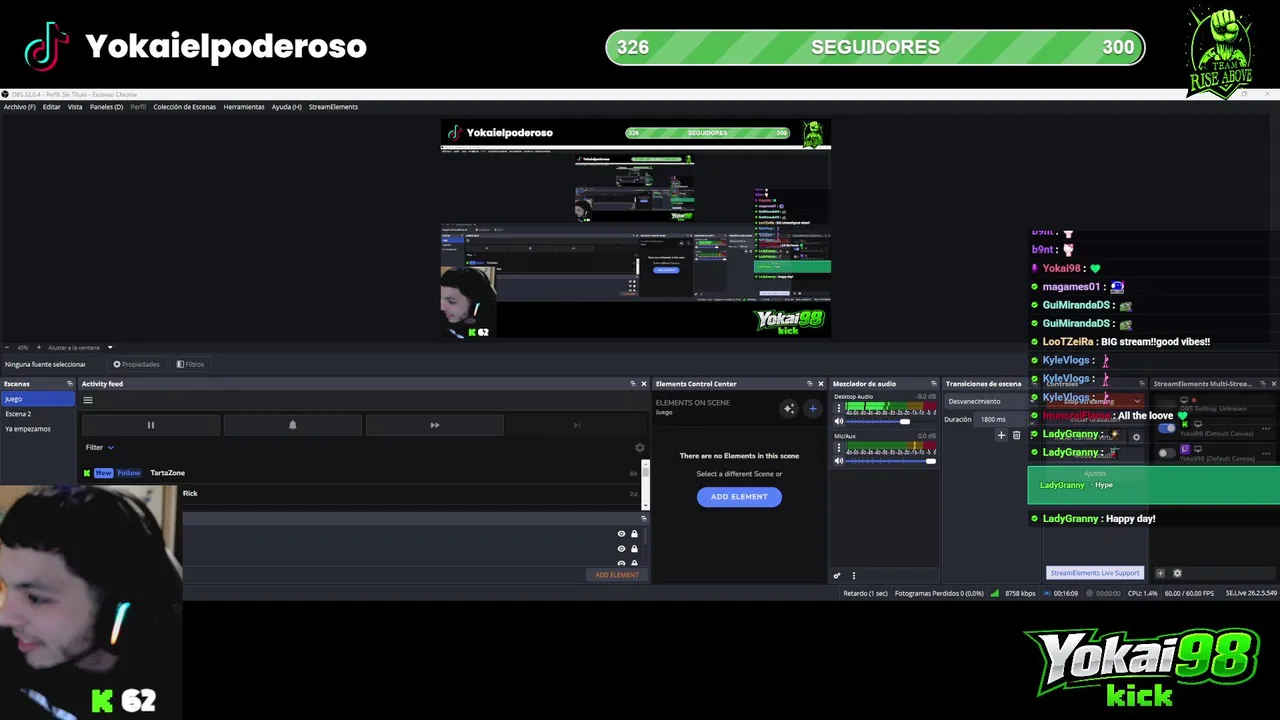Open Activity feed settings gear
Screen dimensions: 1280x720
640,447
